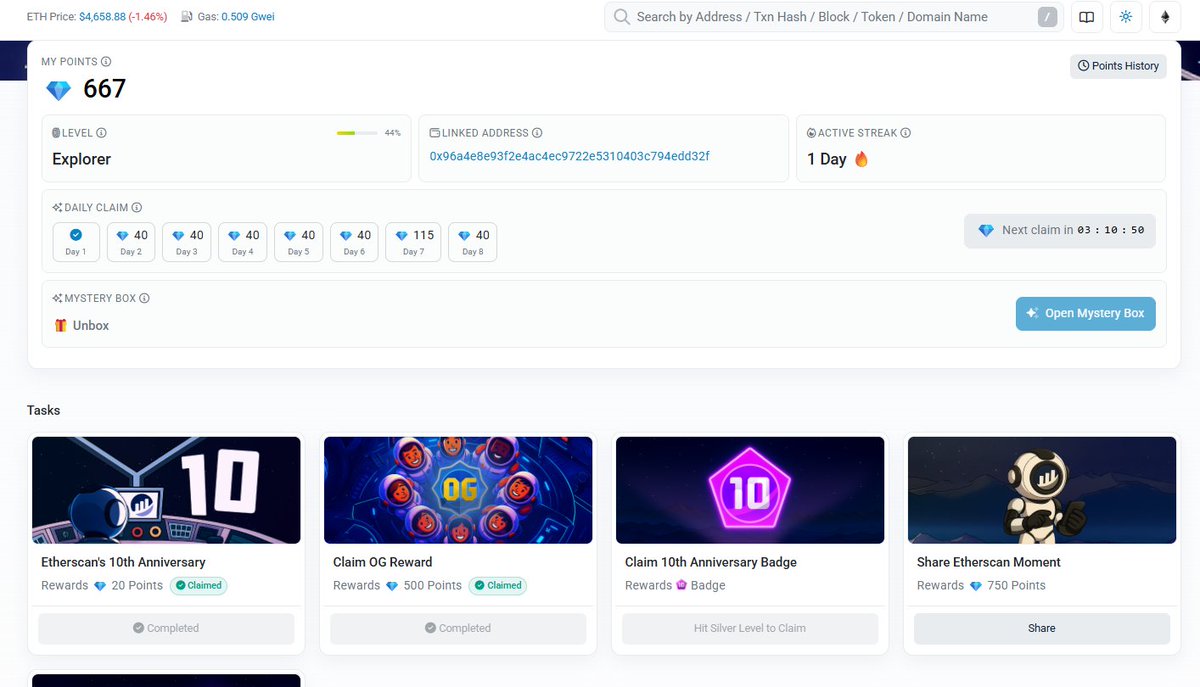Click the info icon beside Linked Address
The image size is (1200, 687).
(537, 133)
